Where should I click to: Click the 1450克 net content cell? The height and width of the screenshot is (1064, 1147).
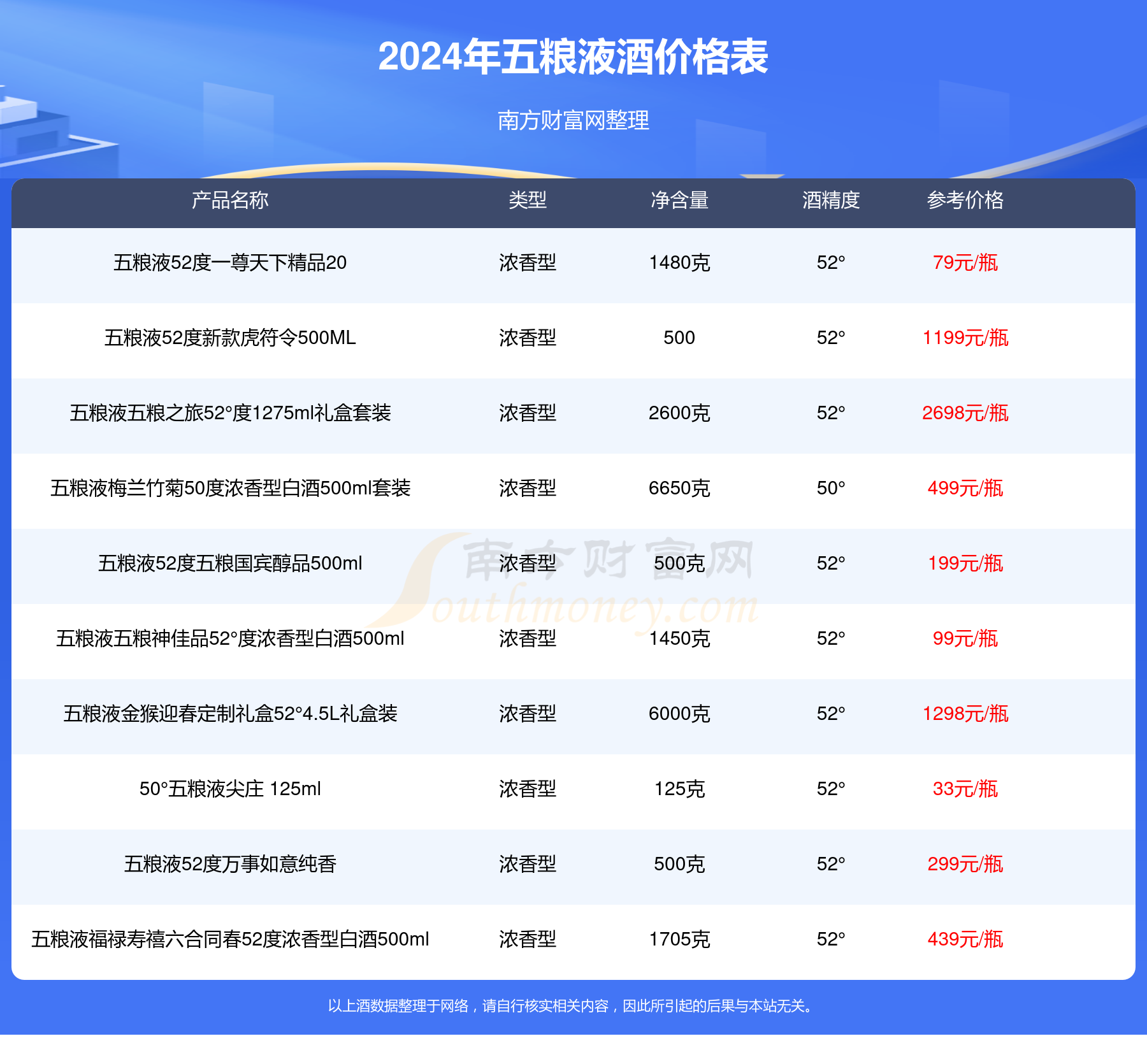click(x=679, y=638)
